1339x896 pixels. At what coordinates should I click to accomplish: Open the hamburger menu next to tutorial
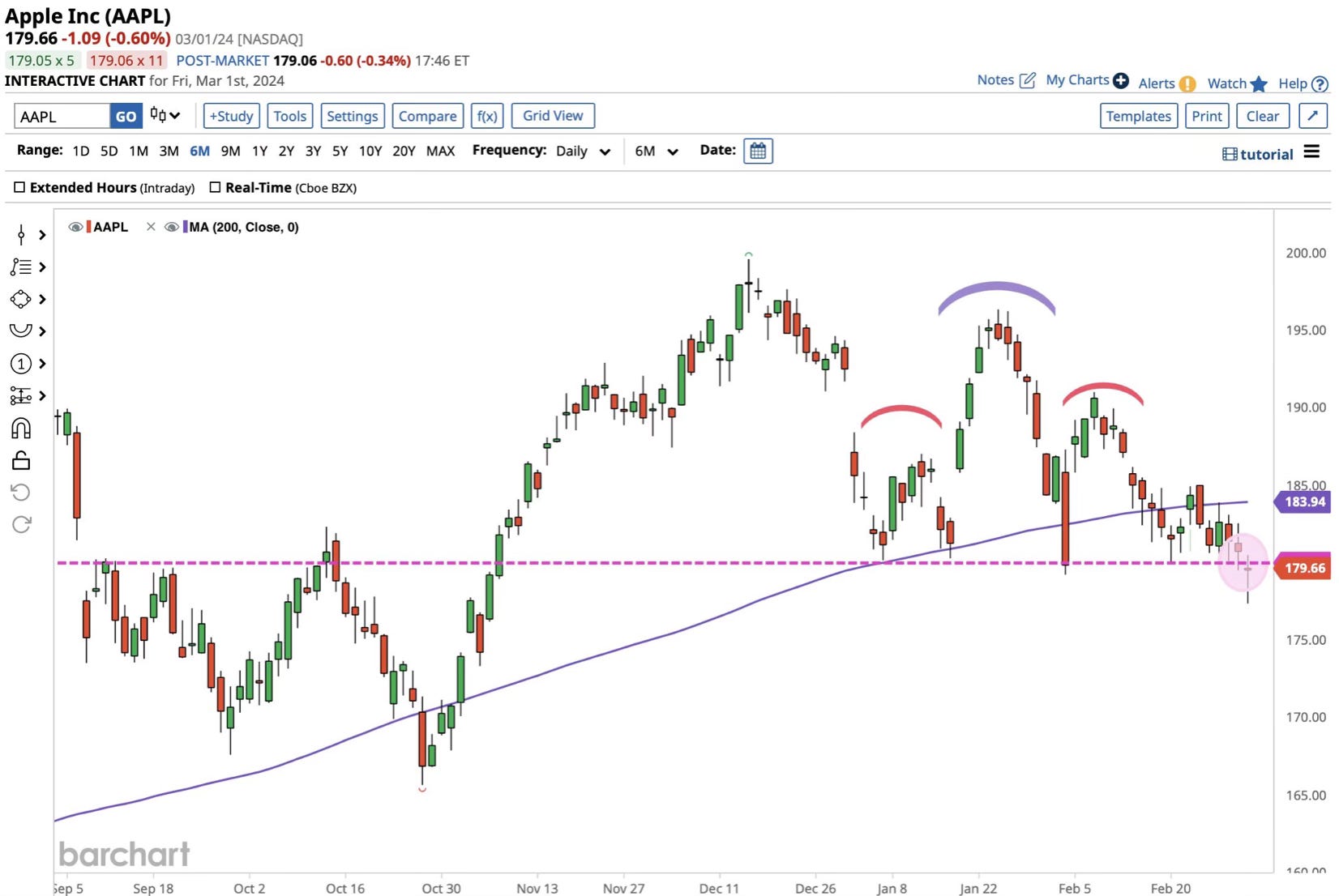(1311, 152)
